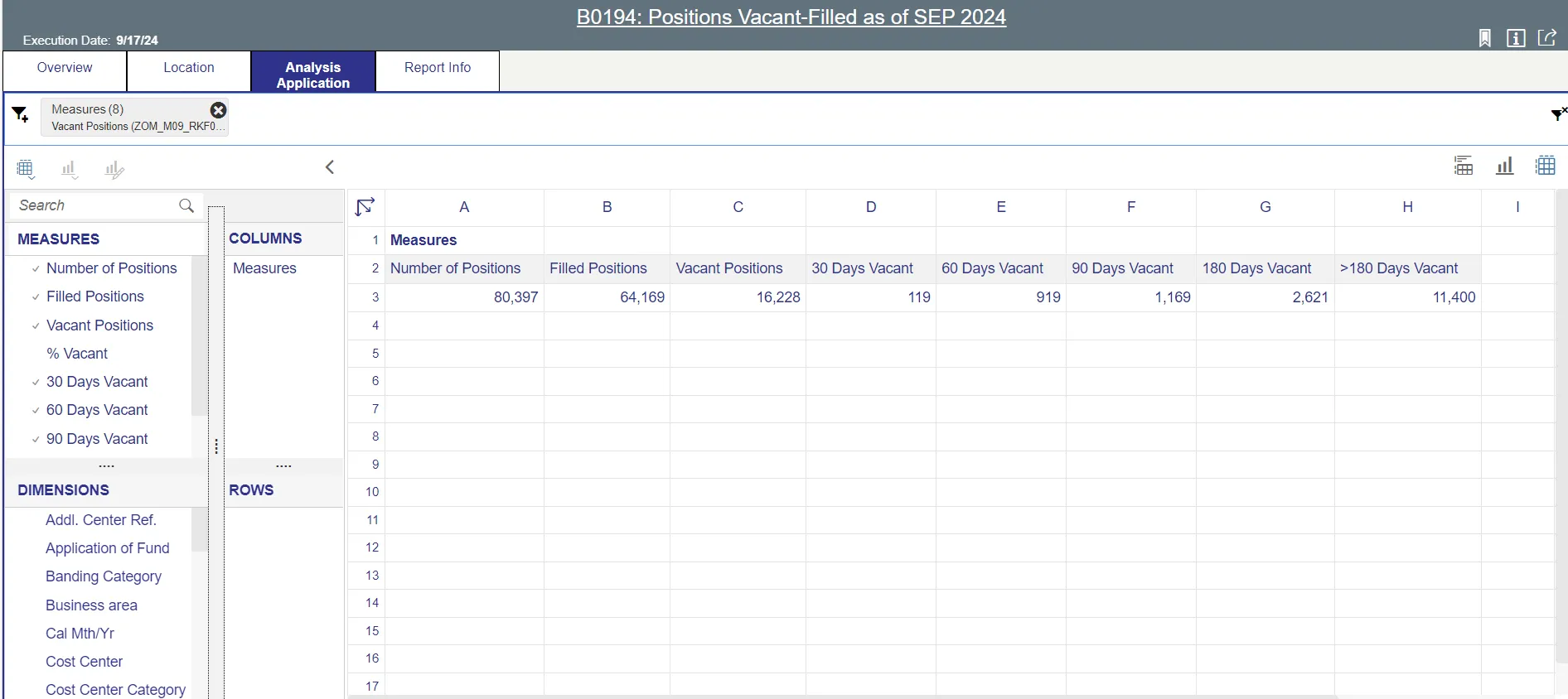Open the information icon in header
The image size is (1568, 699).
1516,38
